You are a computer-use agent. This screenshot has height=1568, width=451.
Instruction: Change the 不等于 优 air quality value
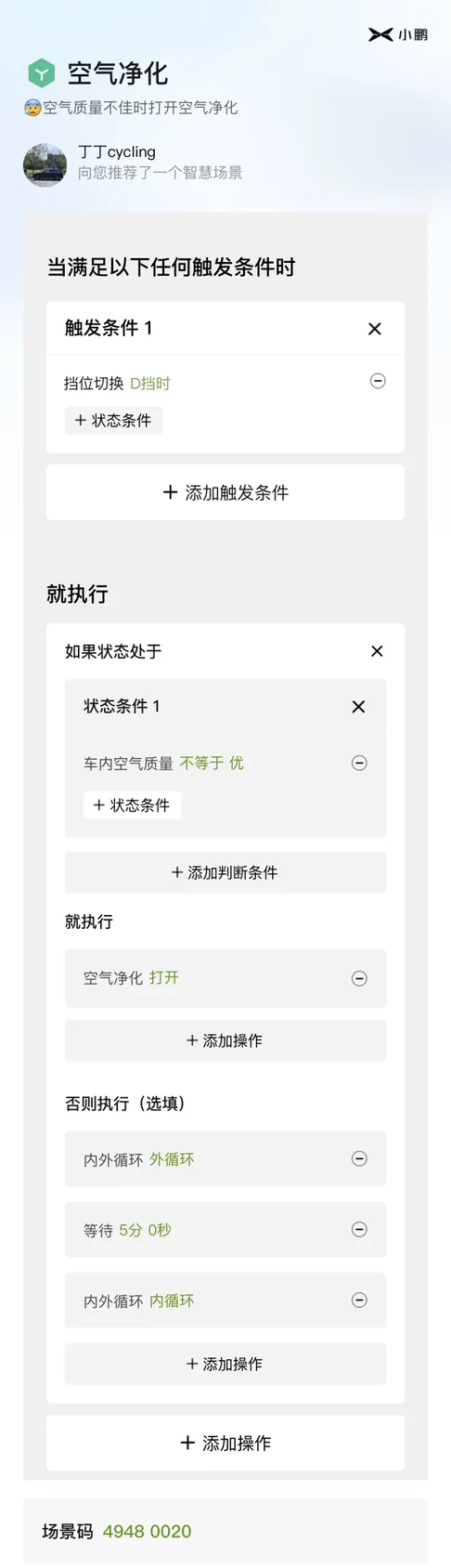(x=212, y=763)
